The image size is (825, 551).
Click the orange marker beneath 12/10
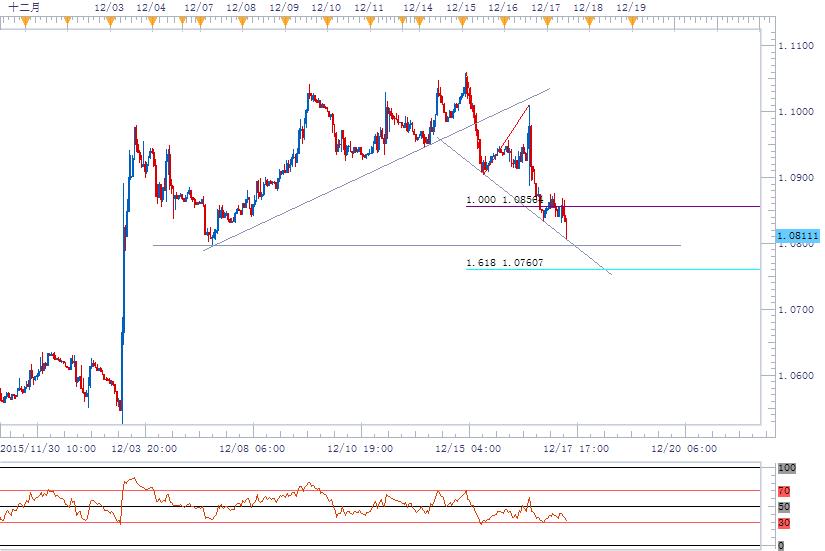(x=327, y=22)
